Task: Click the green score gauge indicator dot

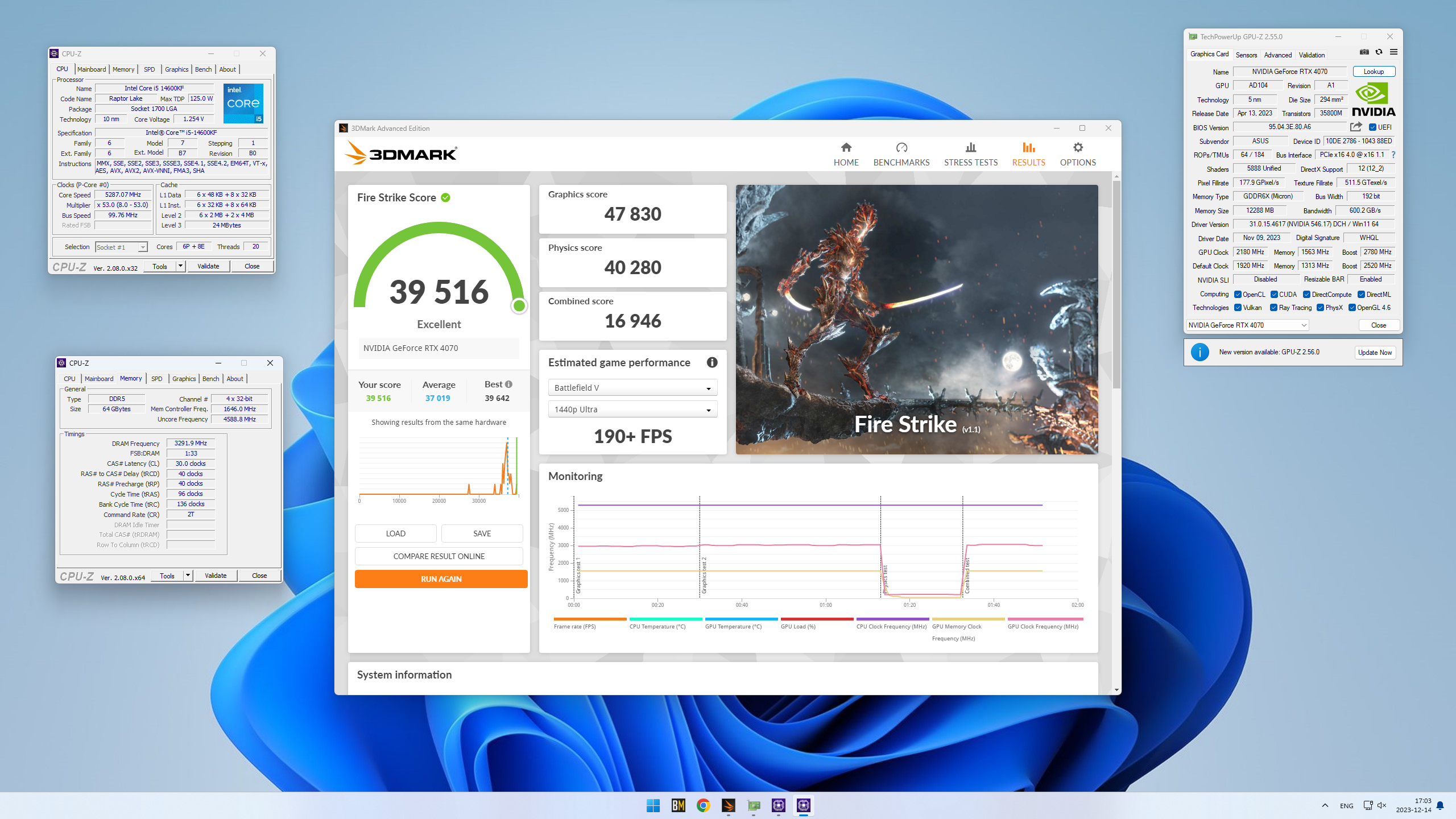Action: point(519,306)
